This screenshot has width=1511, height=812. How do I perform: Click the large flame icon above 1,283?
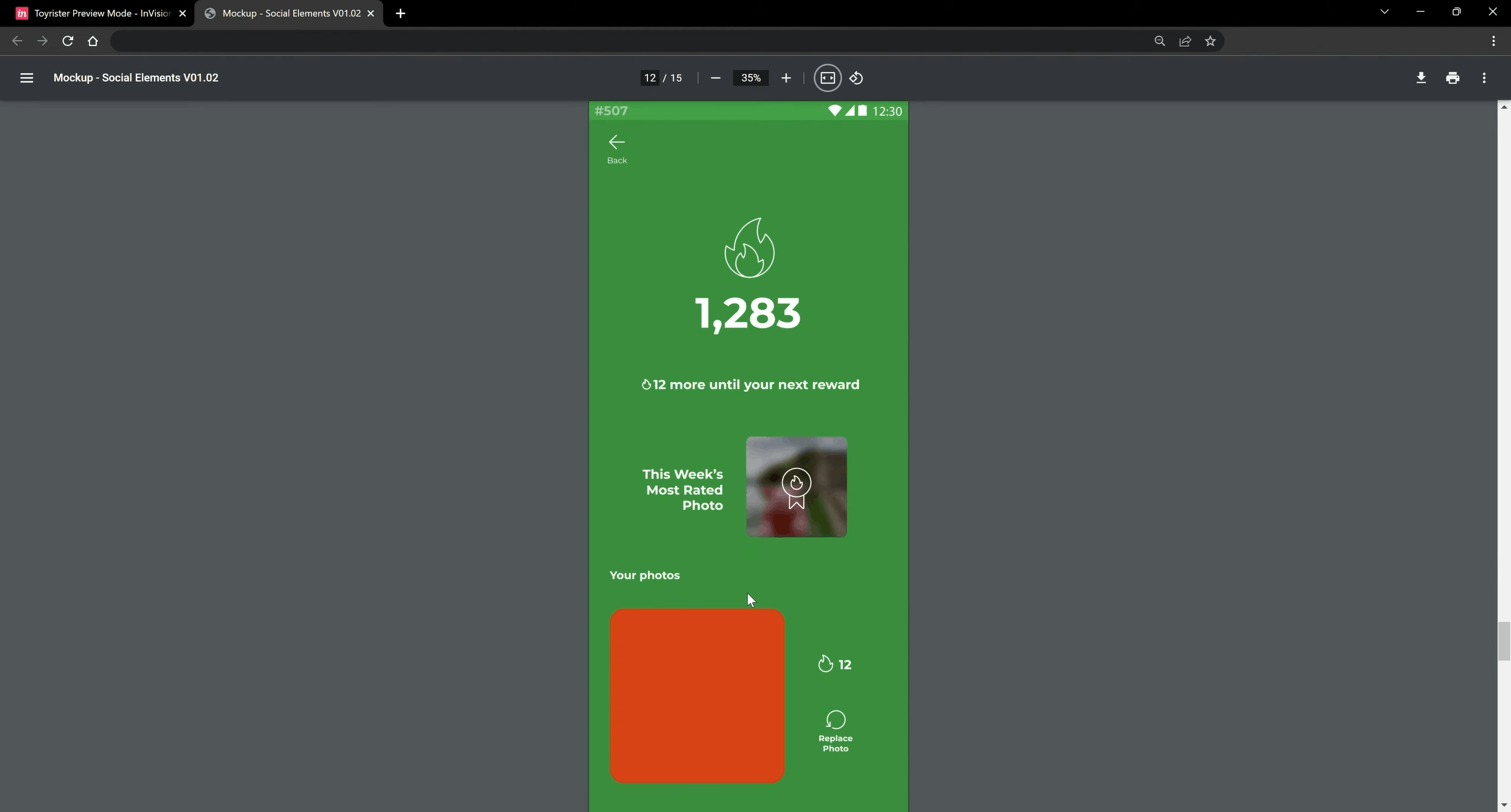point(749,248)
